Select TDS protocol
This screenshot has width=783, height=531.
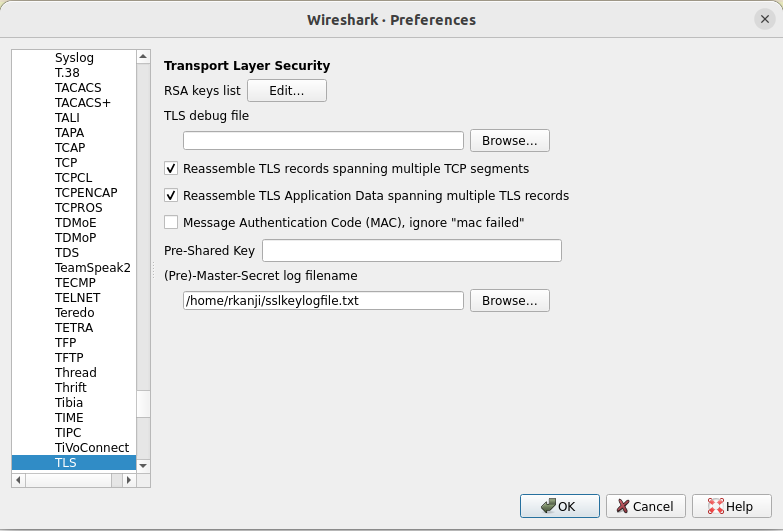coord(74,252)
